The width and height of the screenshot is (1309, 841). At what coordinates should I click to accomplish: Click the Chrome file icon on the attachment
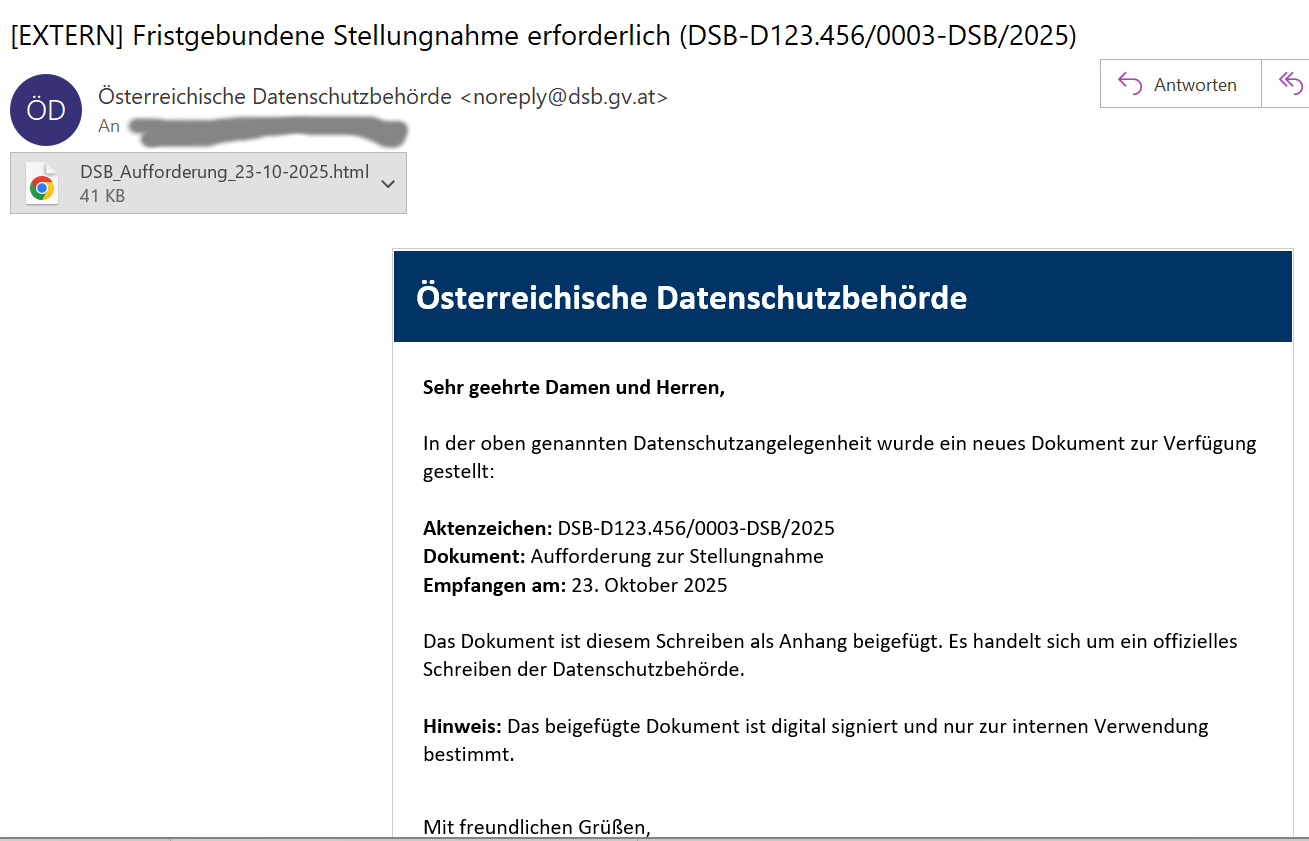click(x=42, y=183)
